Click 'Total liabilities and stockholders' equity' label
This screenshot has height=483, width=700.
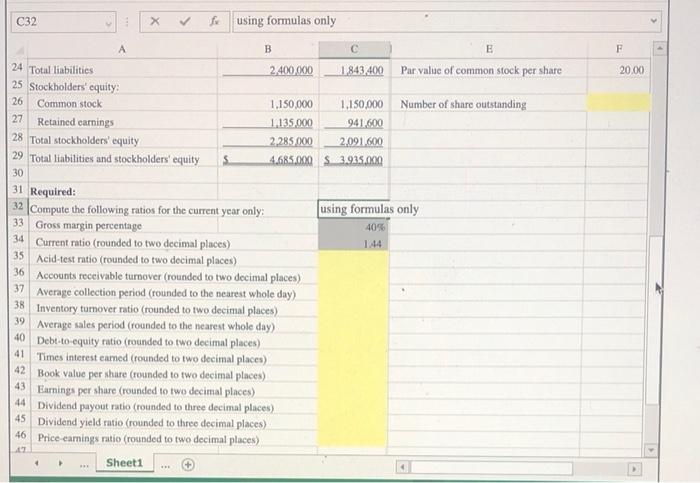[114, 159]
